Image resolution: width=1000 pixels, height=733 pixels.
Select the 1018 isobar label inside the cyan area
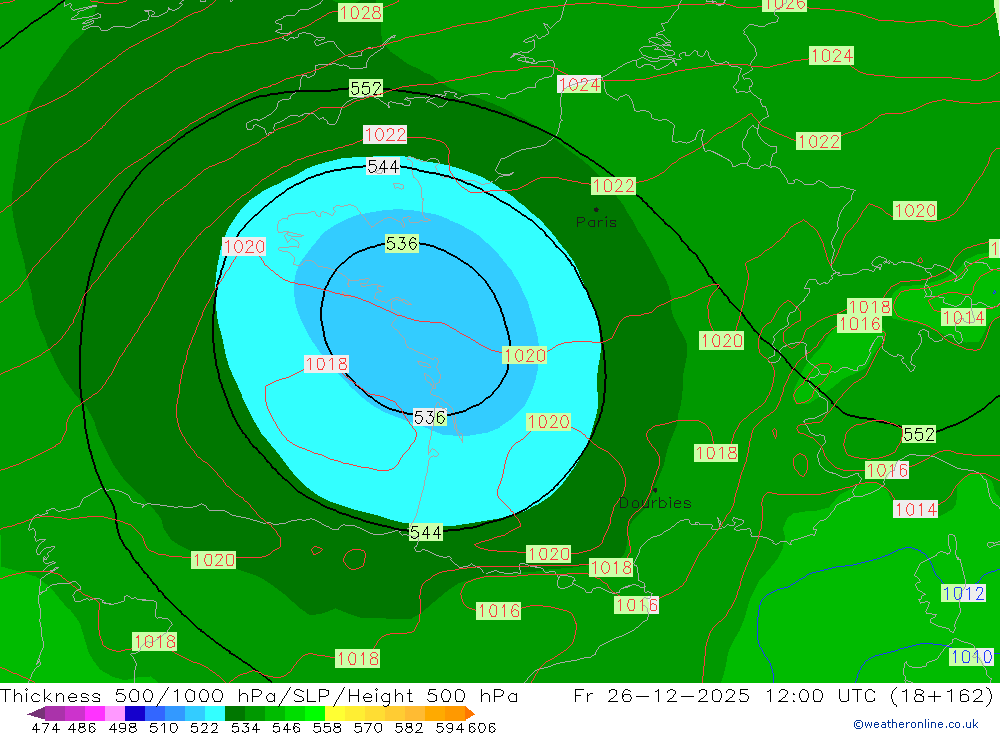point(327,364)
